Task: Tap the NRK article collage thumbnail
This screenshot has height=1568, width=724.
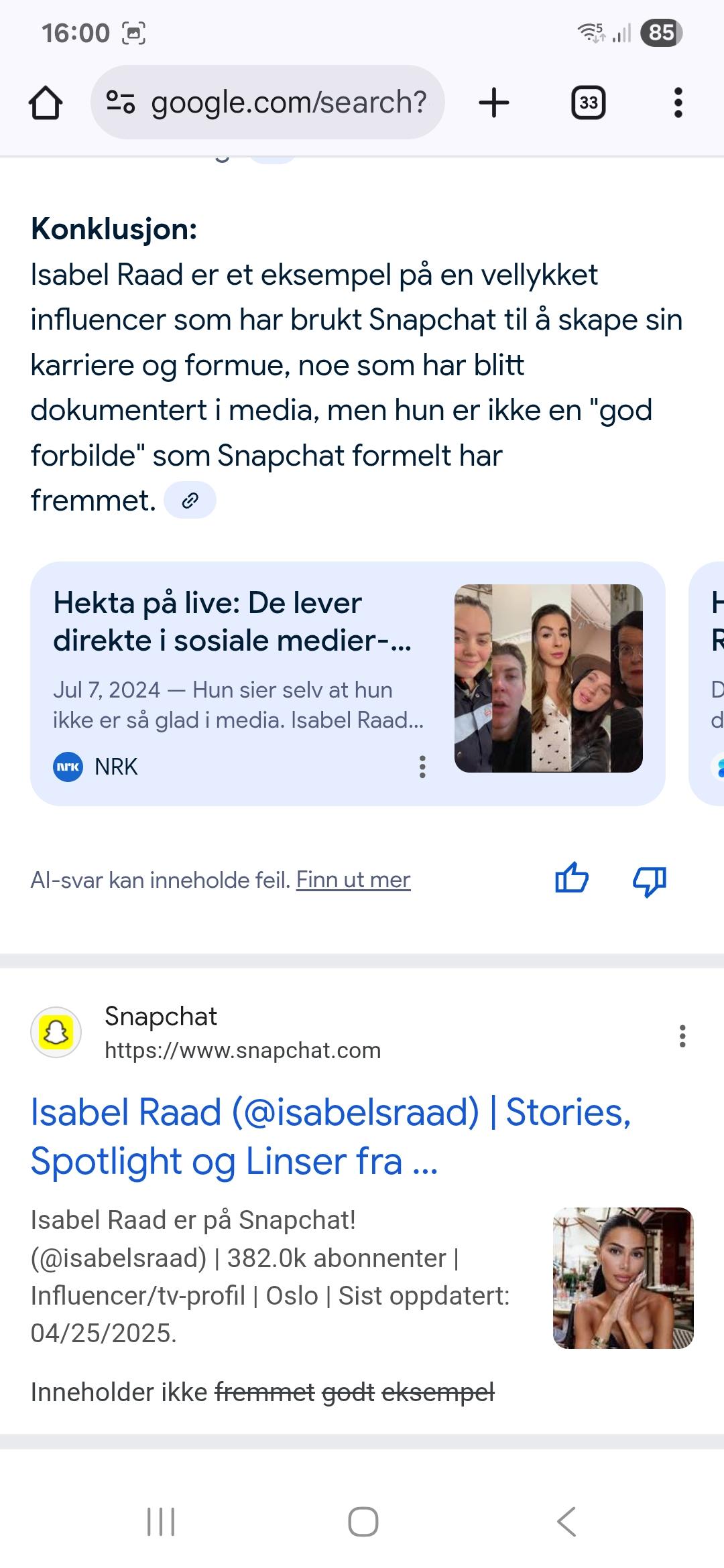Action: [548, 678]
